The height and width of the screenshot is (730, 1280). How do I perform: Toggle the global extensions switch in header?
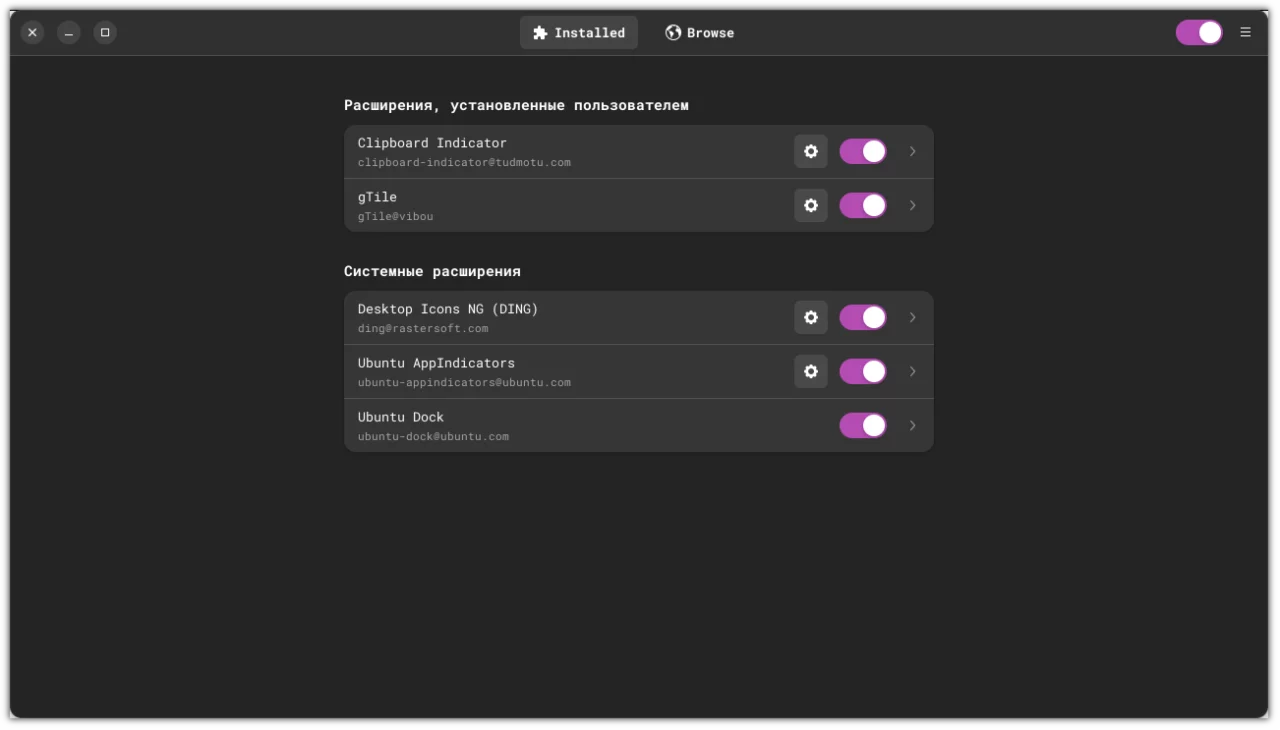(1198, 32)
